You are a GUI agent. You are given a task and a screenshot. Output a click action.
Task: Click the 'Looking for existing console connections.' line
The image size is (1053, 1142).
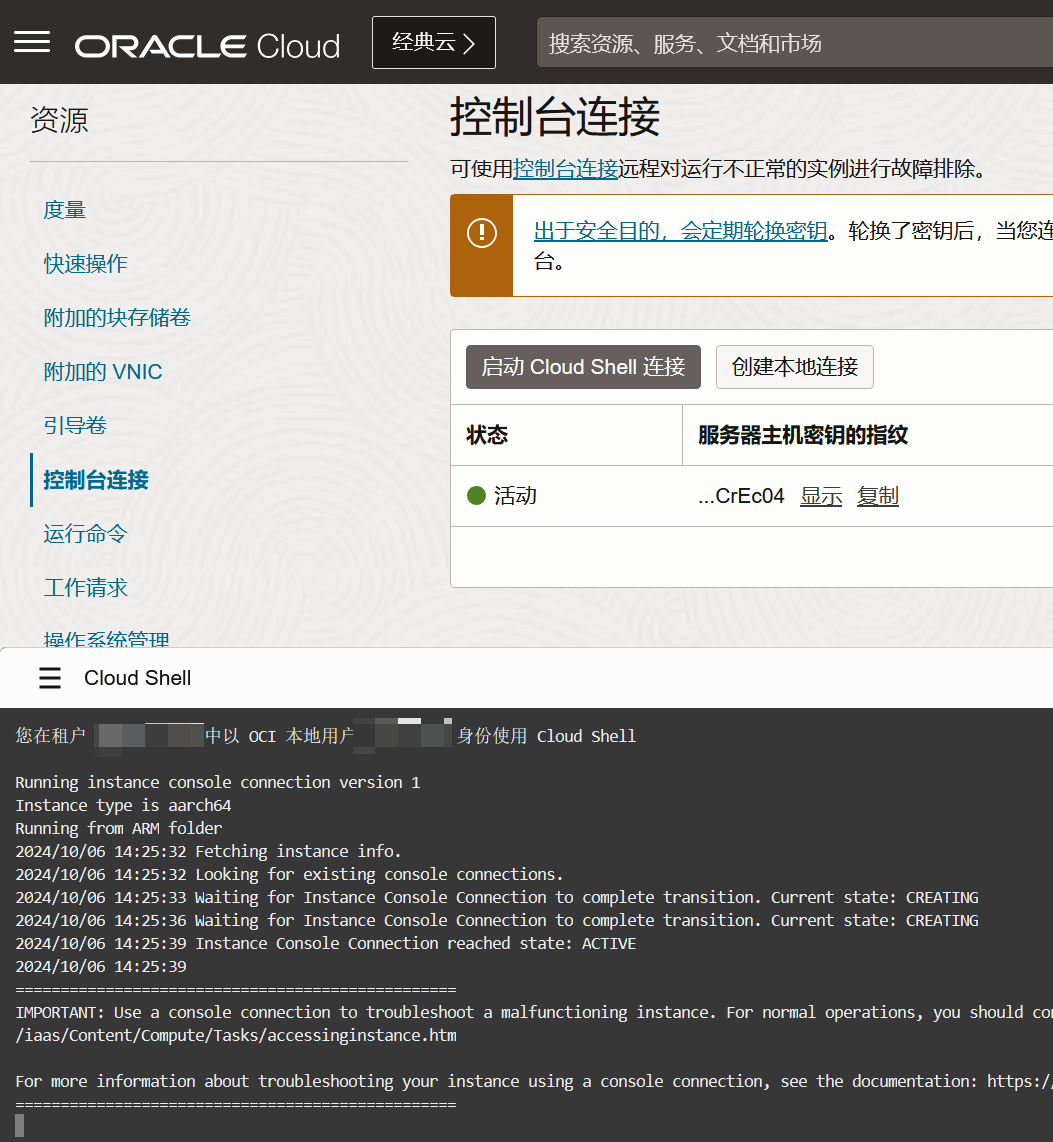tap(289, 875)
